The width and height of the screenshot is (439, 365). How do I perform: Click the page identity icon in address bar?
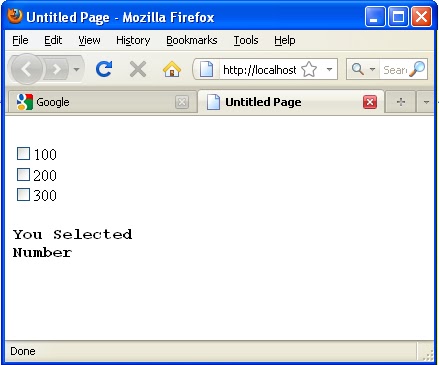(206, 69)
